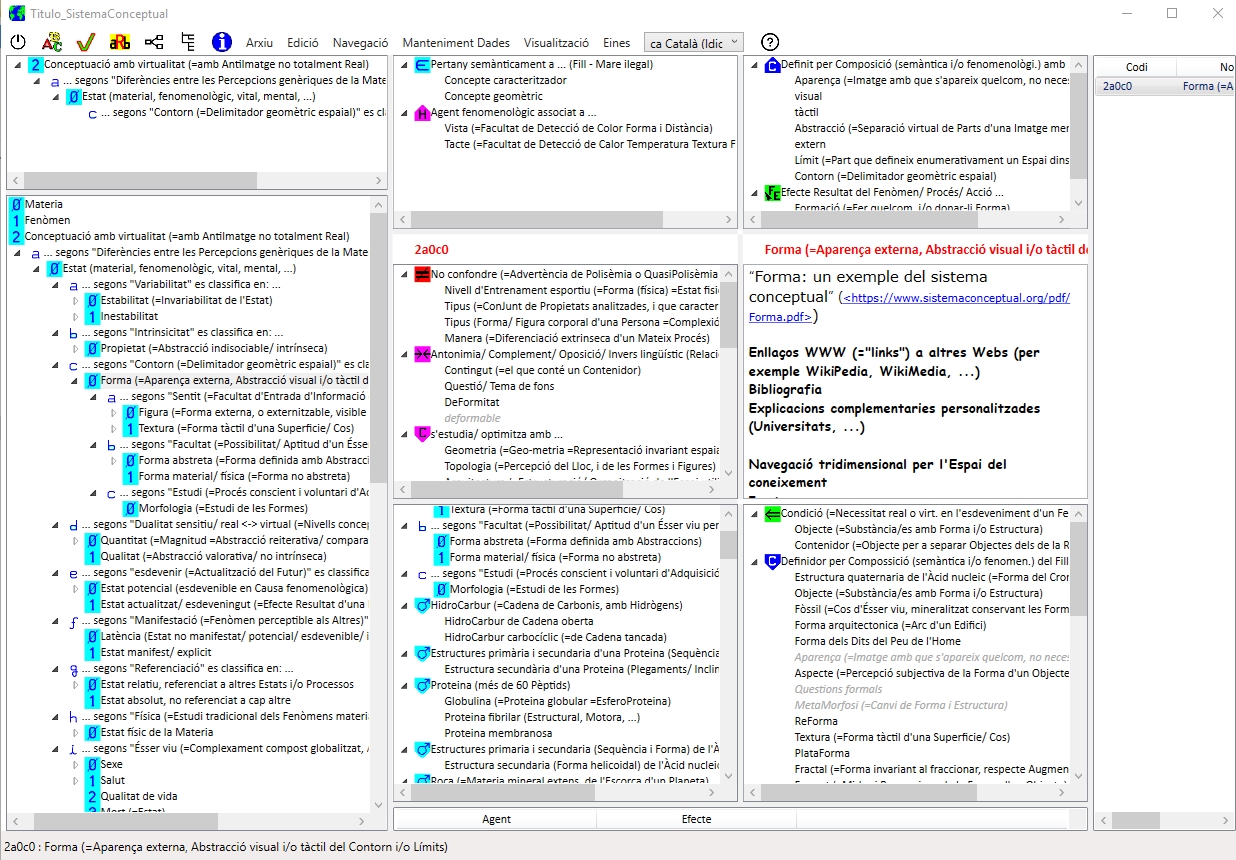Click the blue C icon beside 'Definidor per Composició'
Viewport: 1236px width, 860px height.
pos(772,562)
